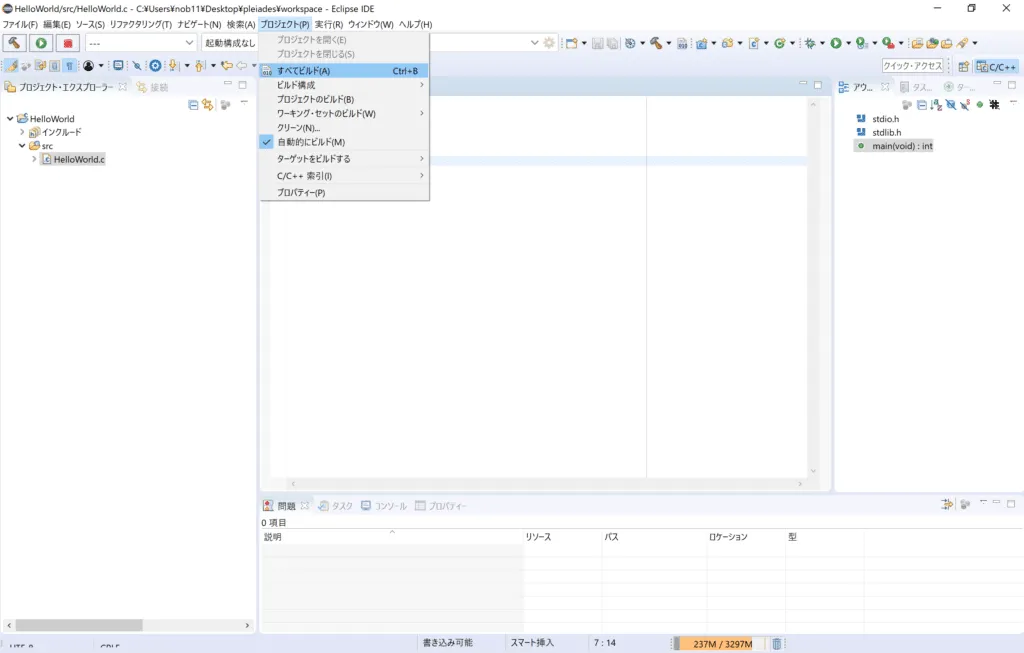Click the gear icon beside launch target
This screenshot has width=1024, height=653.
(x=549, y=43)
